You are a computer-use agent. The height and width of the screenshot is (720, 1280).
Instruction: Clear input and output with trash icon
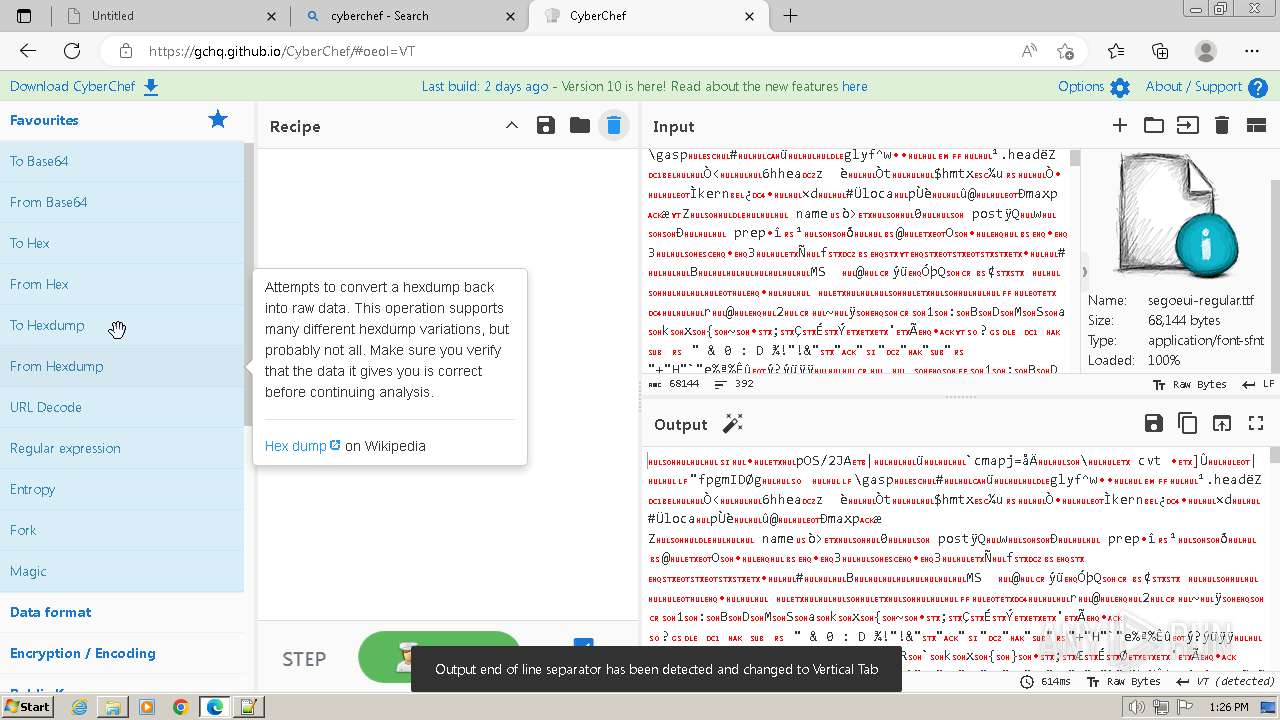1221,125
